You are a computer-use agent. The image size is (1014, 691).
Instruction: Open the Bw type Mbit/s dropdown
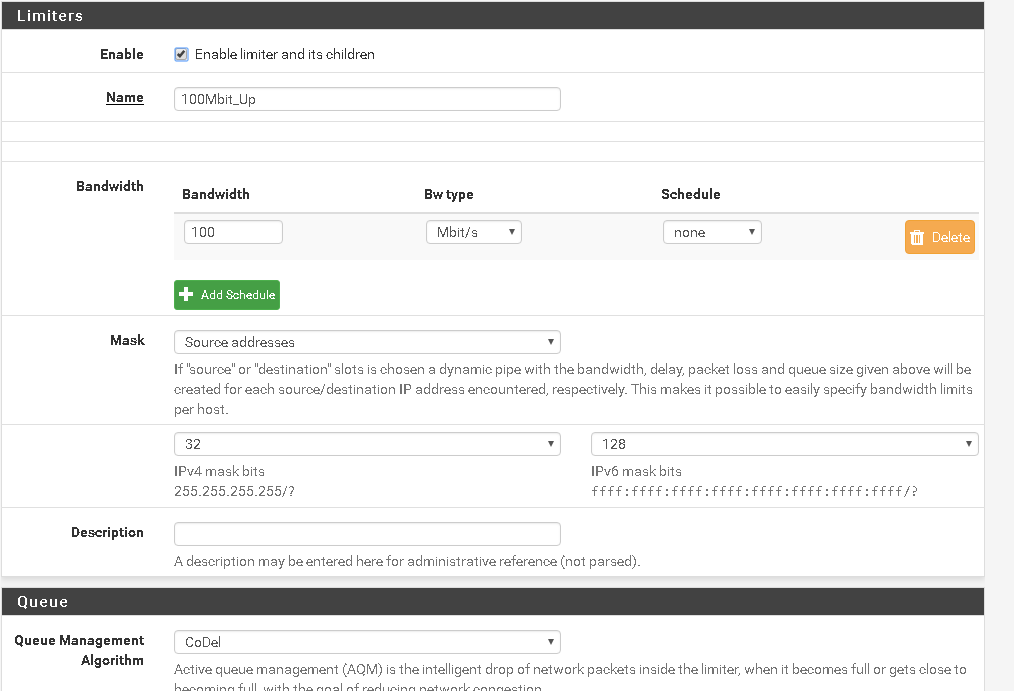click(x=474, y=232)
